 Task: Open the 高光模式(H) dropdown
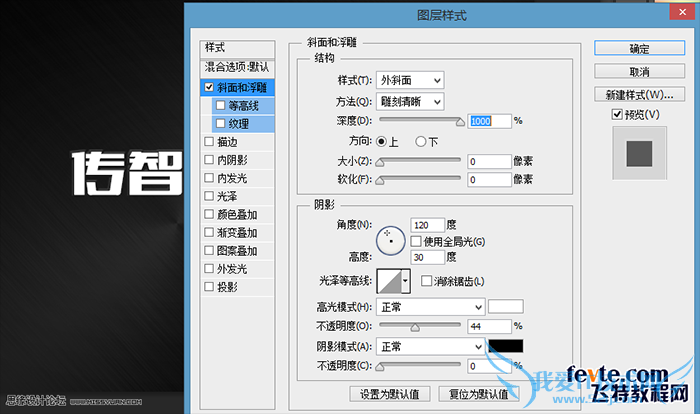click(430, 307)
